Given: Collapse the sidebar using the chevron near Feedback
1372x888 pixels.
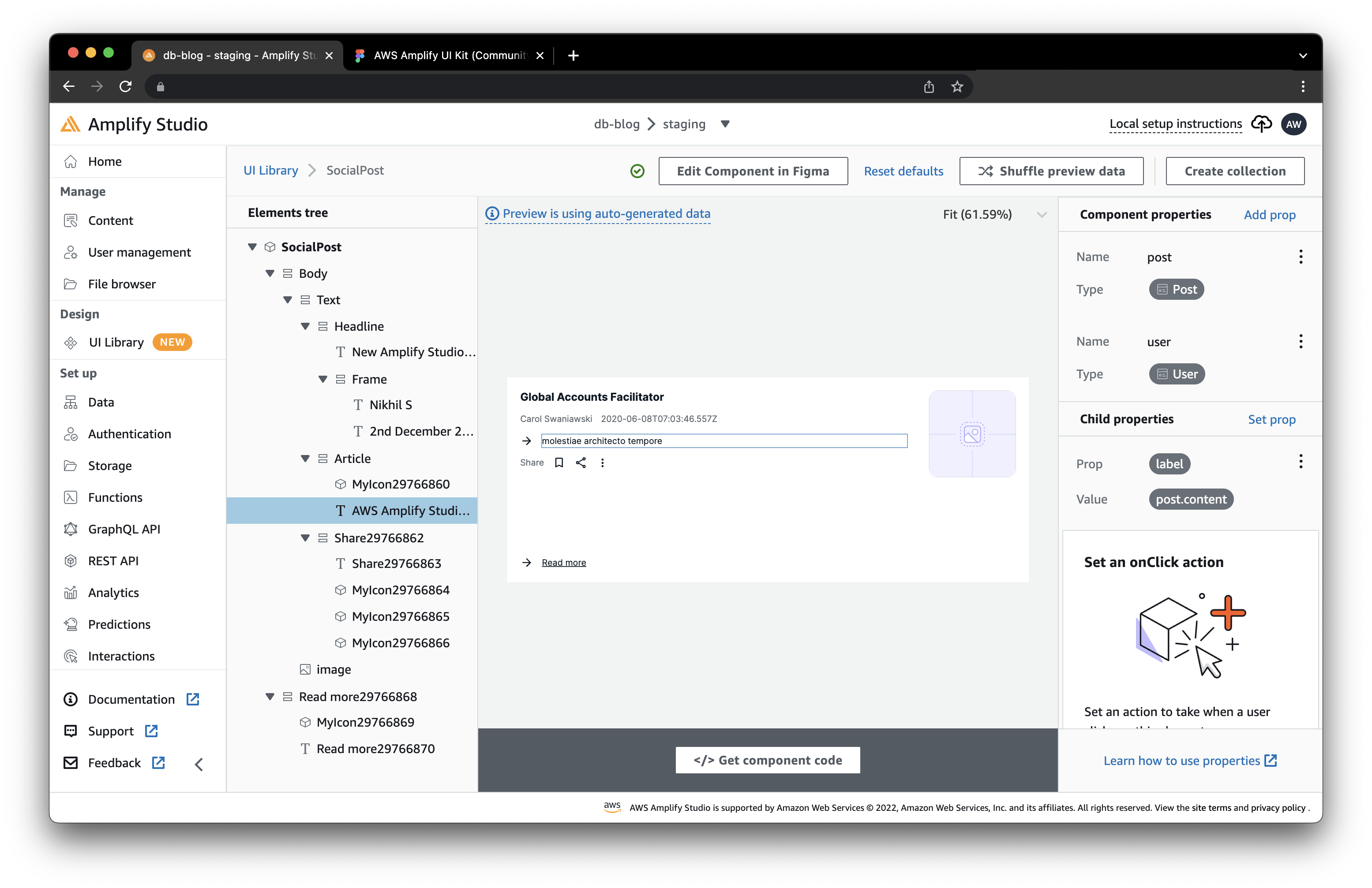Looking at the screenshot, I should pyautogui.click(x=199, y=764).
